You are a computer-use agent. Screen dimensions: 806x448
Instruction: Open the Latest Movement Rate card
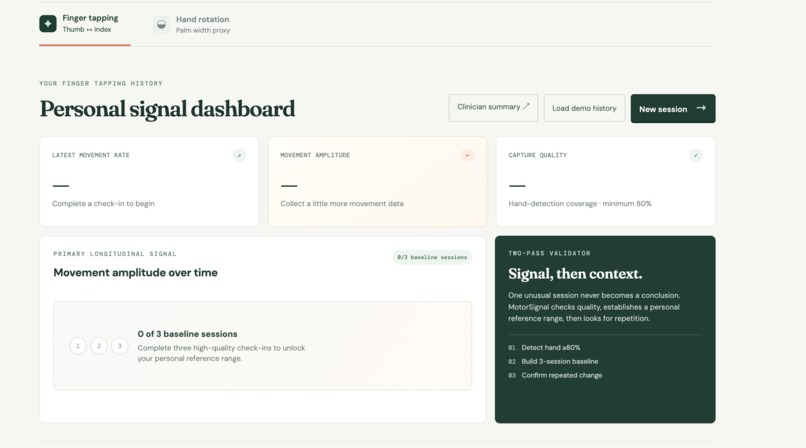click(x=149, y=181)
